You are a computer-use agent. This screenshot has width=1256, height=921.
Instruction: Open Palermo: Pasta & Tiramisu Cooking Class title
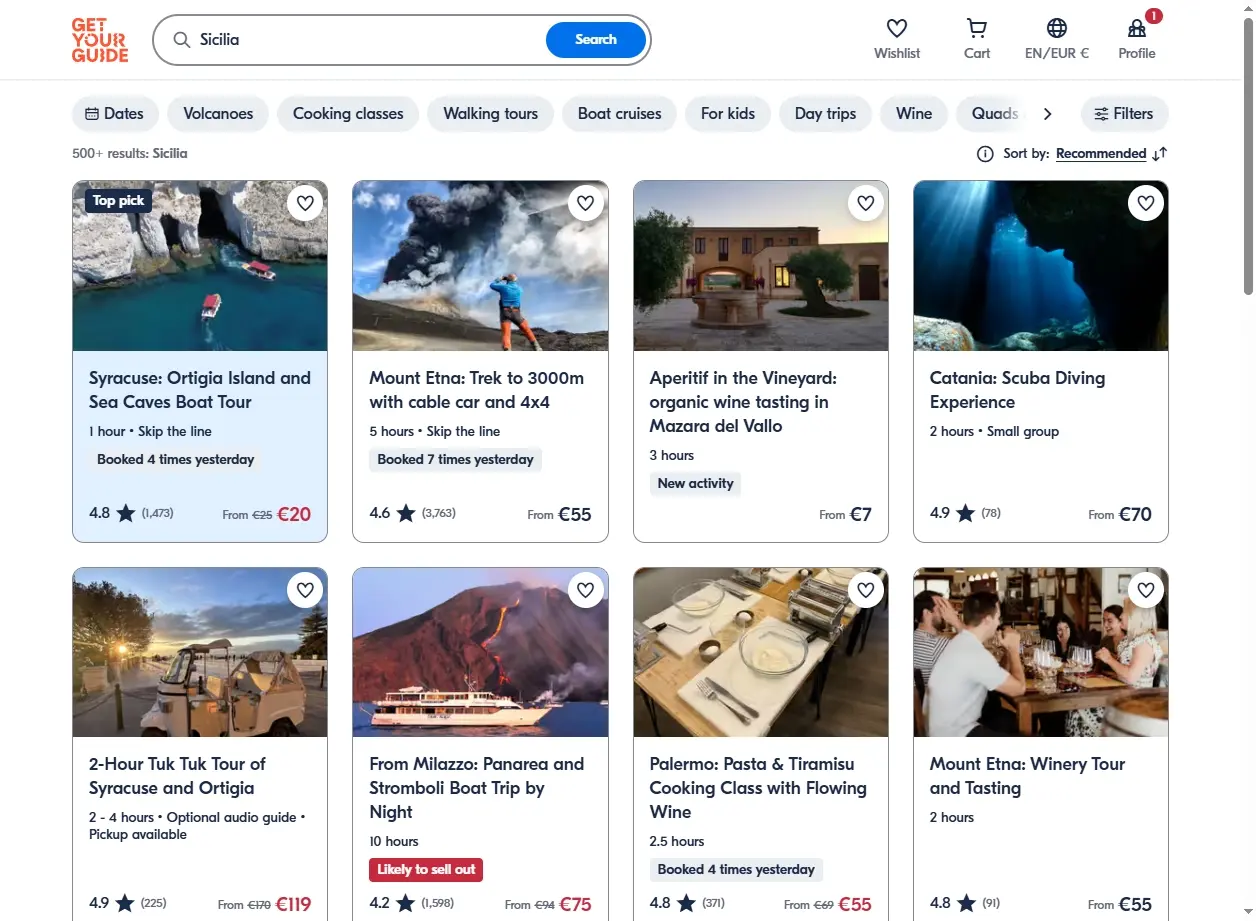[758, 788]
